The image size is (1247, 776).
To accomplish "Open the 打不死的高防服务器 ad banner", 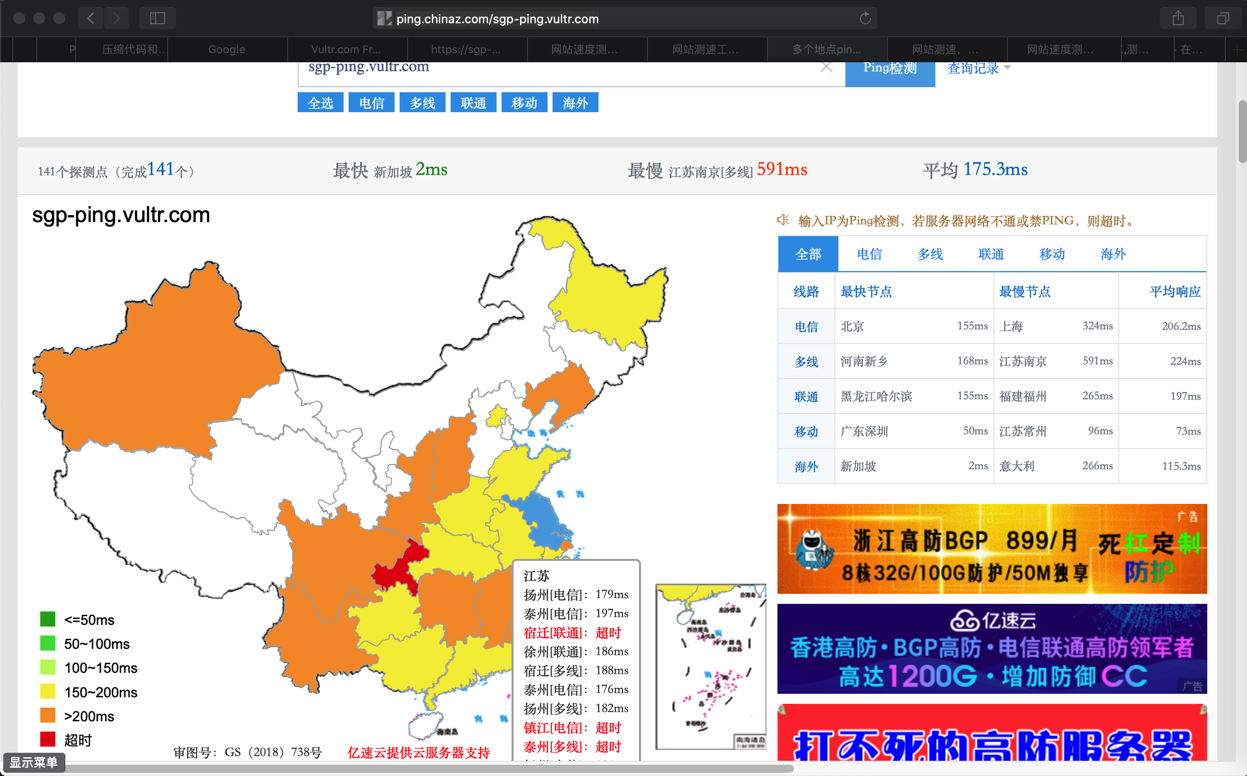I will [x=992, y=733].
